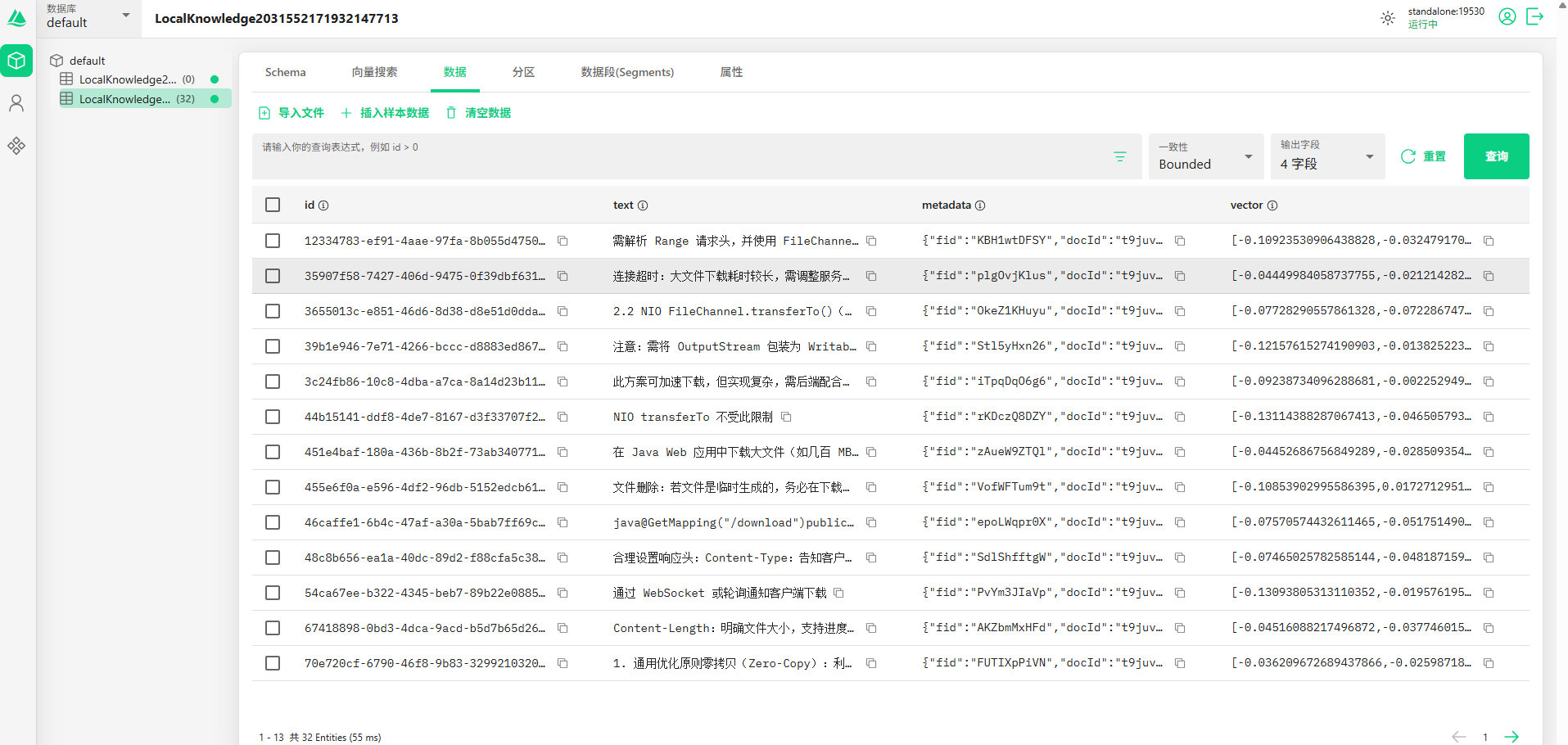Click the Attu logo in the top-left corner
Viewport: 1568px width, 745px height.
tap(17, 17)
